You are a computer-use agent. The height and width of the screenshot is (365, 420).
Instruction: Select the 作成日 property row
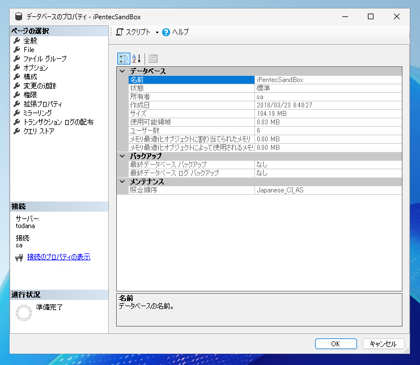pyautogui.click(x=265, y=105)
